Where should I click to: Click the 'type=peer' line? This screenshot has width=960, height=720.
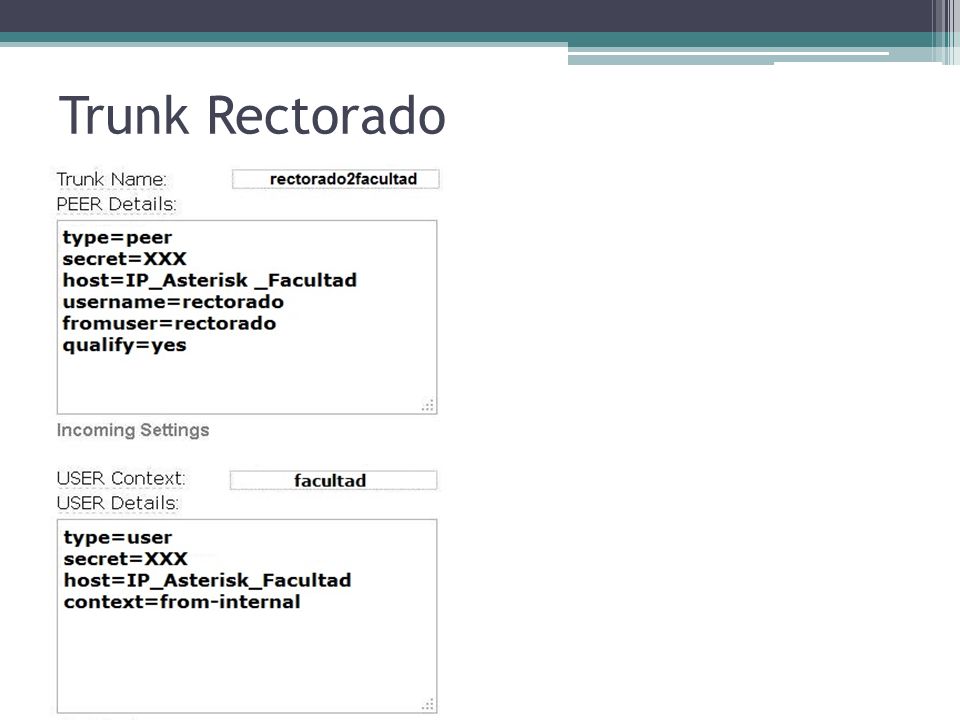click(117, 238)
